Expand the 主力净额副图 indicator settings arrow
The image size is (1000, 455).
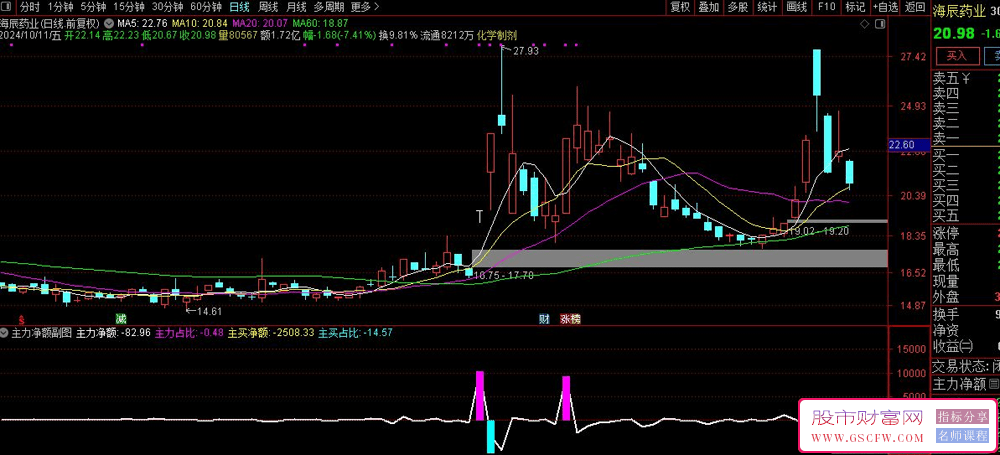tap(5, 332)
